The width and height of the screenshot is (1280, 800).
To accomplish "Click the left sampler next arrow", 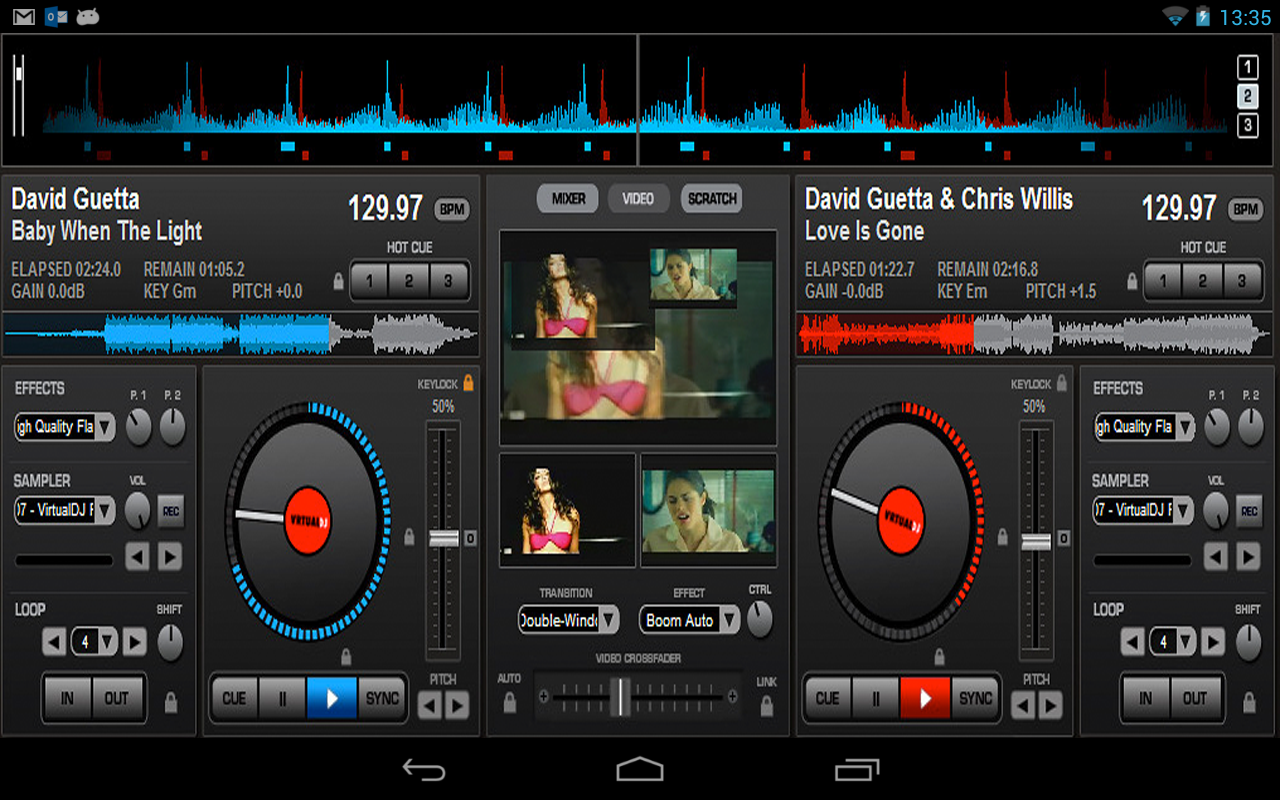I will point(170,556).
